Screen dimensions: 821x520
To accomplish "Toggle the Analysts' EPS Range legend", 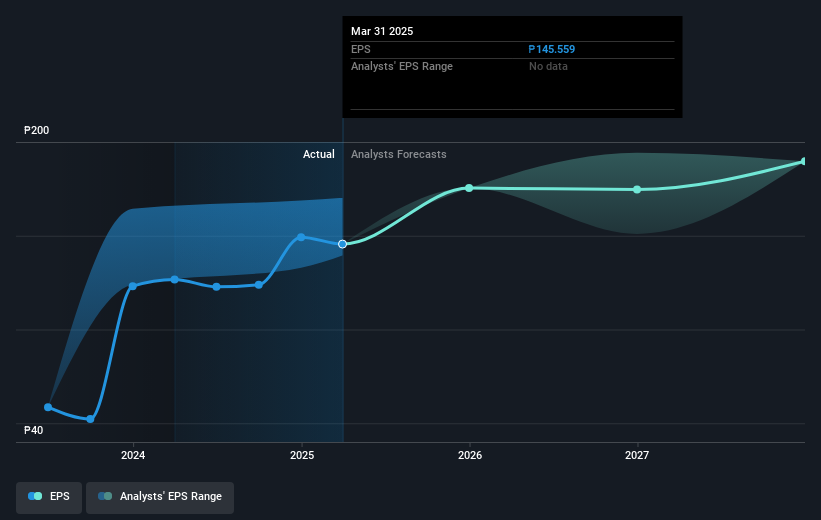I will (x=160, y=496).
